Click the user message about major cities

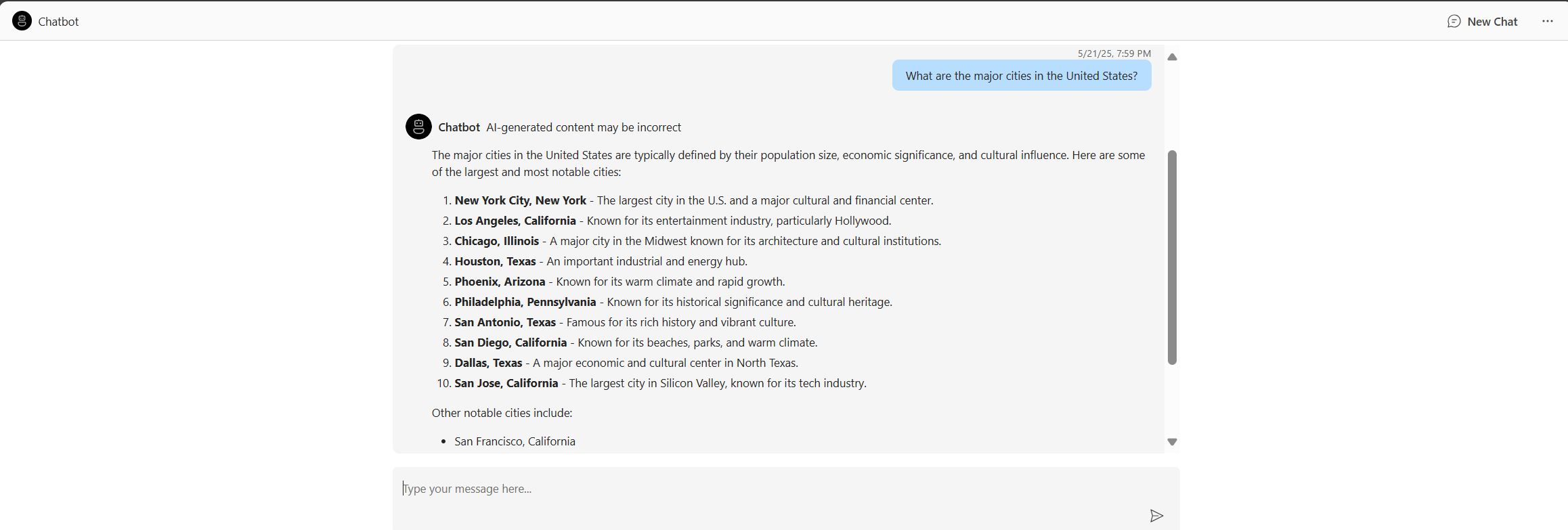click(x=1022, y=76)
